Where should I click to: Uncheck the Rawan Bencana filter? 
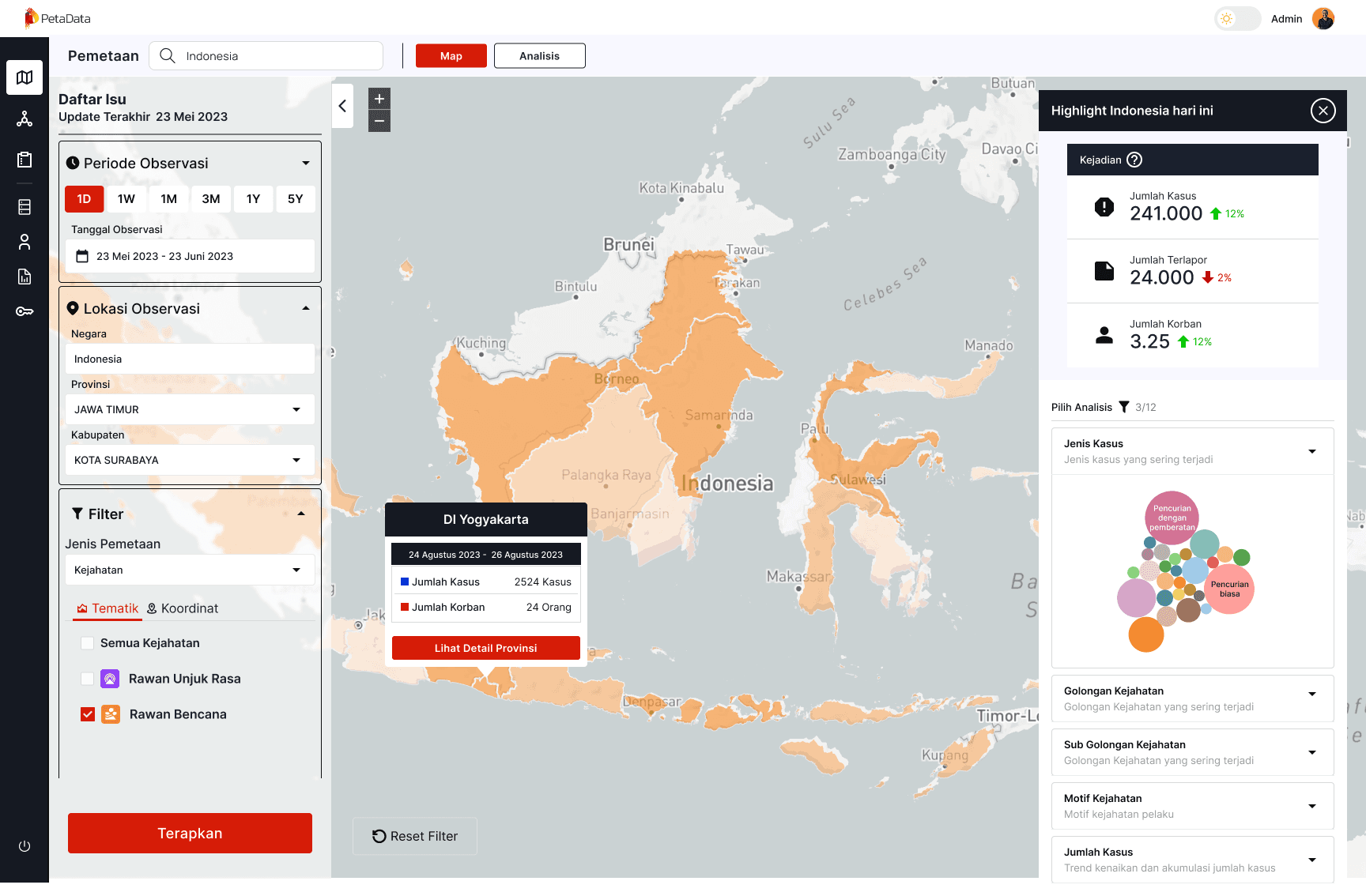(87, 713)
